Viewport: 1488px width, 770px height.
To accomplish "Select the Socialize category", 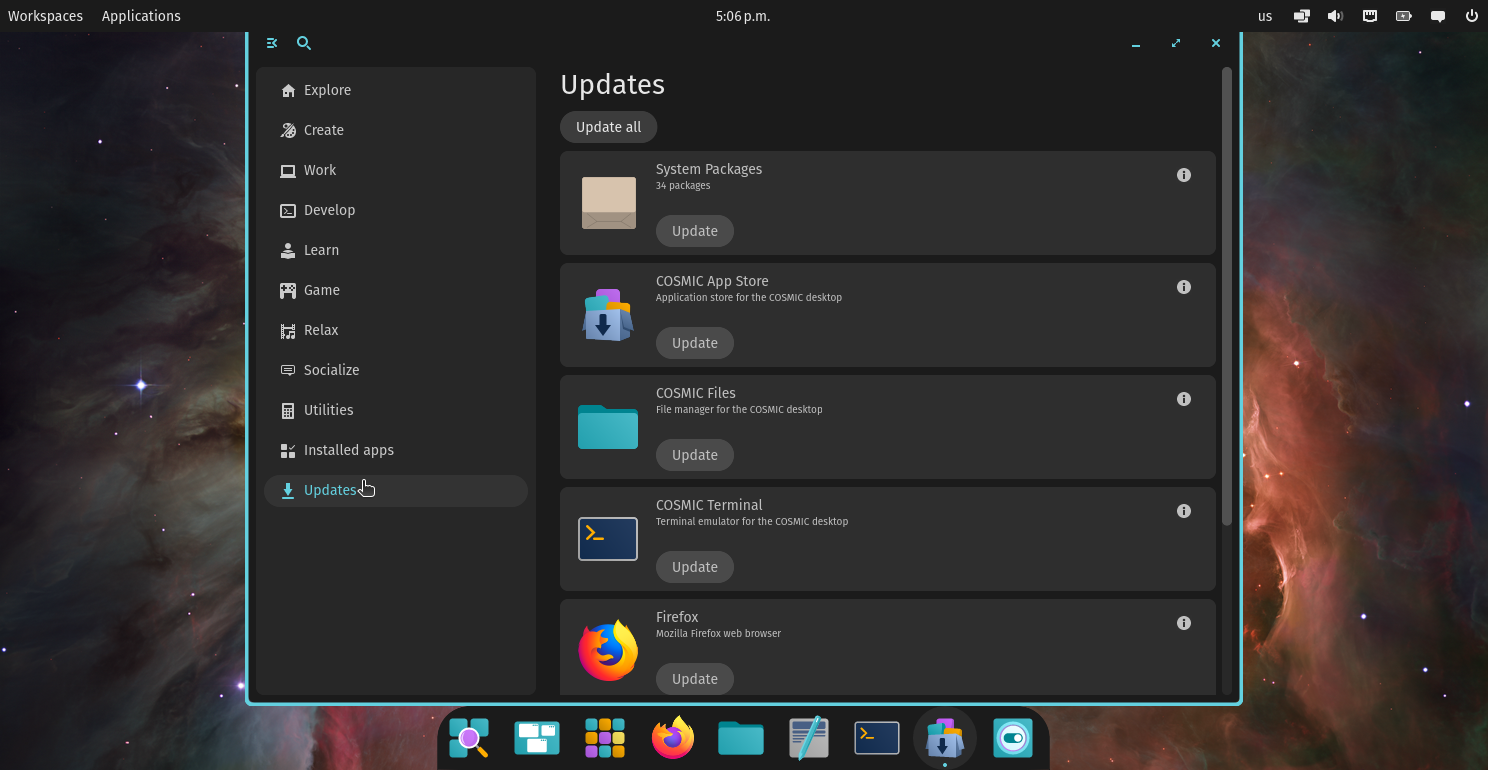I will [396, 370].
